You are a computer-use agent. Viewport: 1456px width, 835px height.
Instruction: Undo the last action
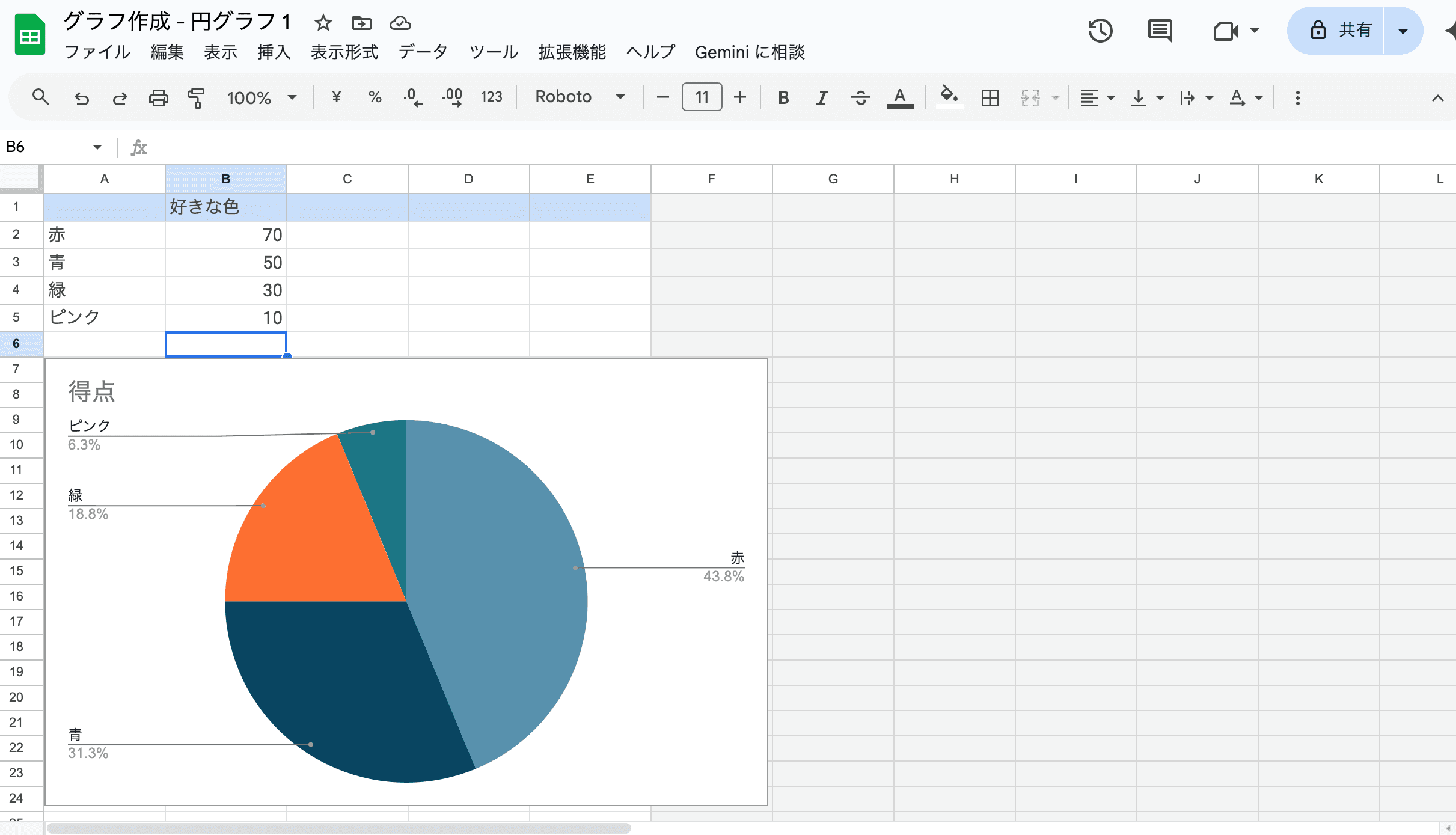click(x=82, y=97)
